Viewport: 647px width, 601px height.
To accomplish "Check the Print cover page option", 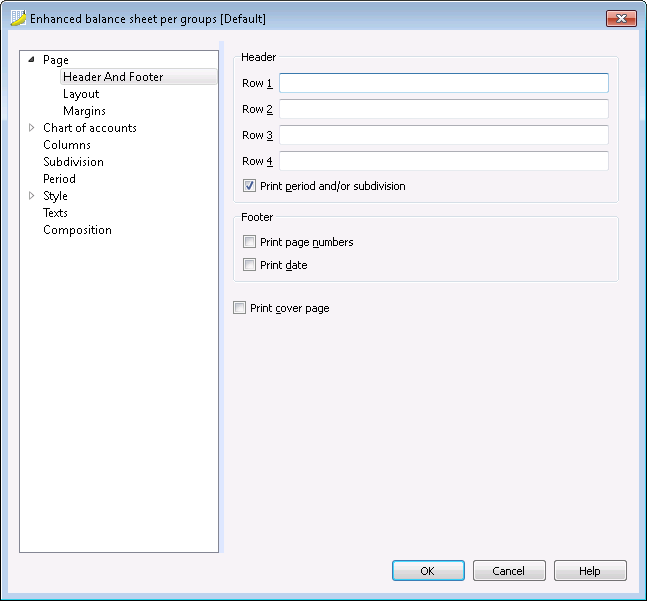I will [239, 308].
